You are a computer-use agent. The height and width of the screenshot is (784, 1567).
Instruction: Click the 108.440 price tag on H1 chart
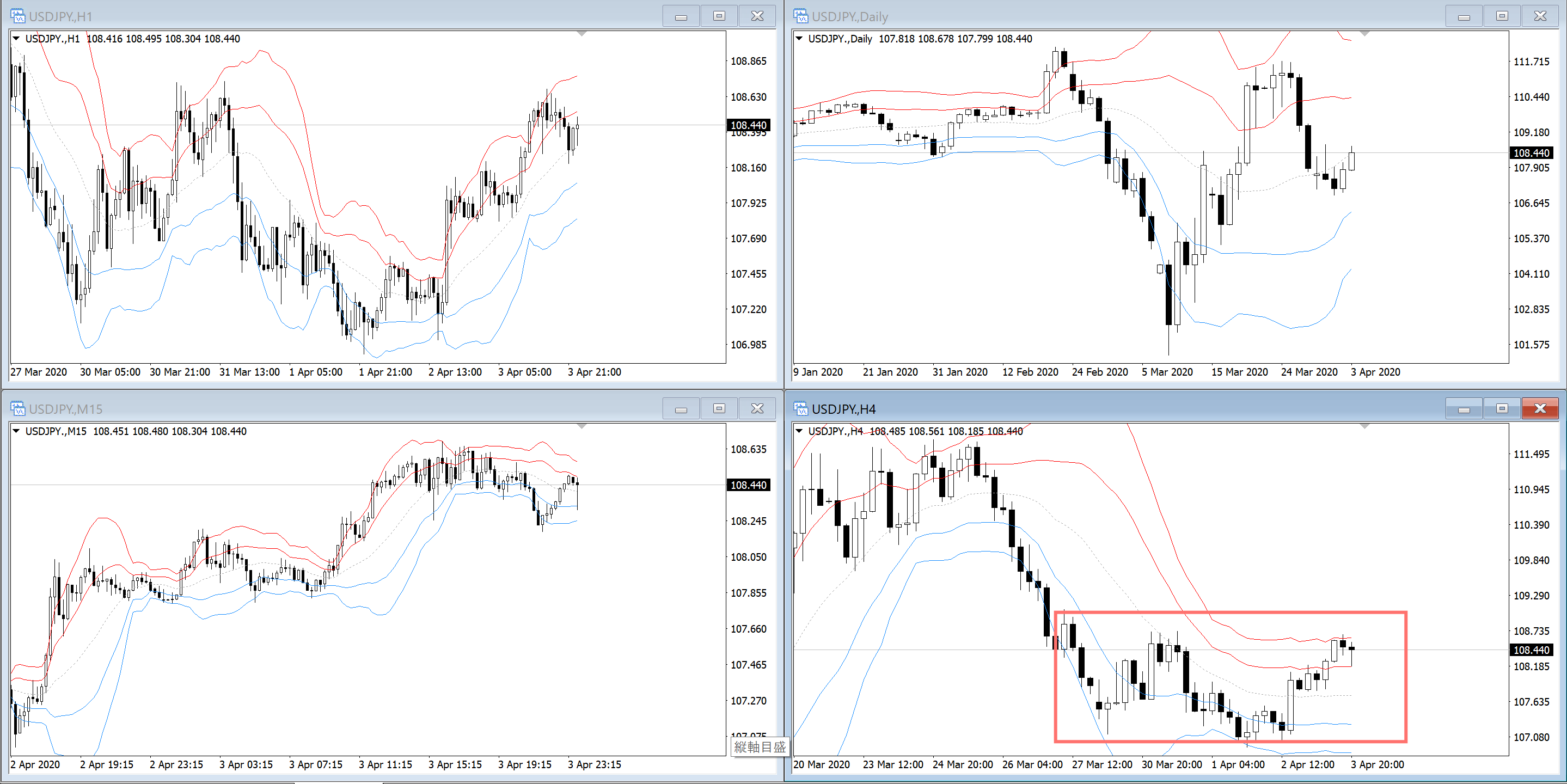(x=749, y=125)
